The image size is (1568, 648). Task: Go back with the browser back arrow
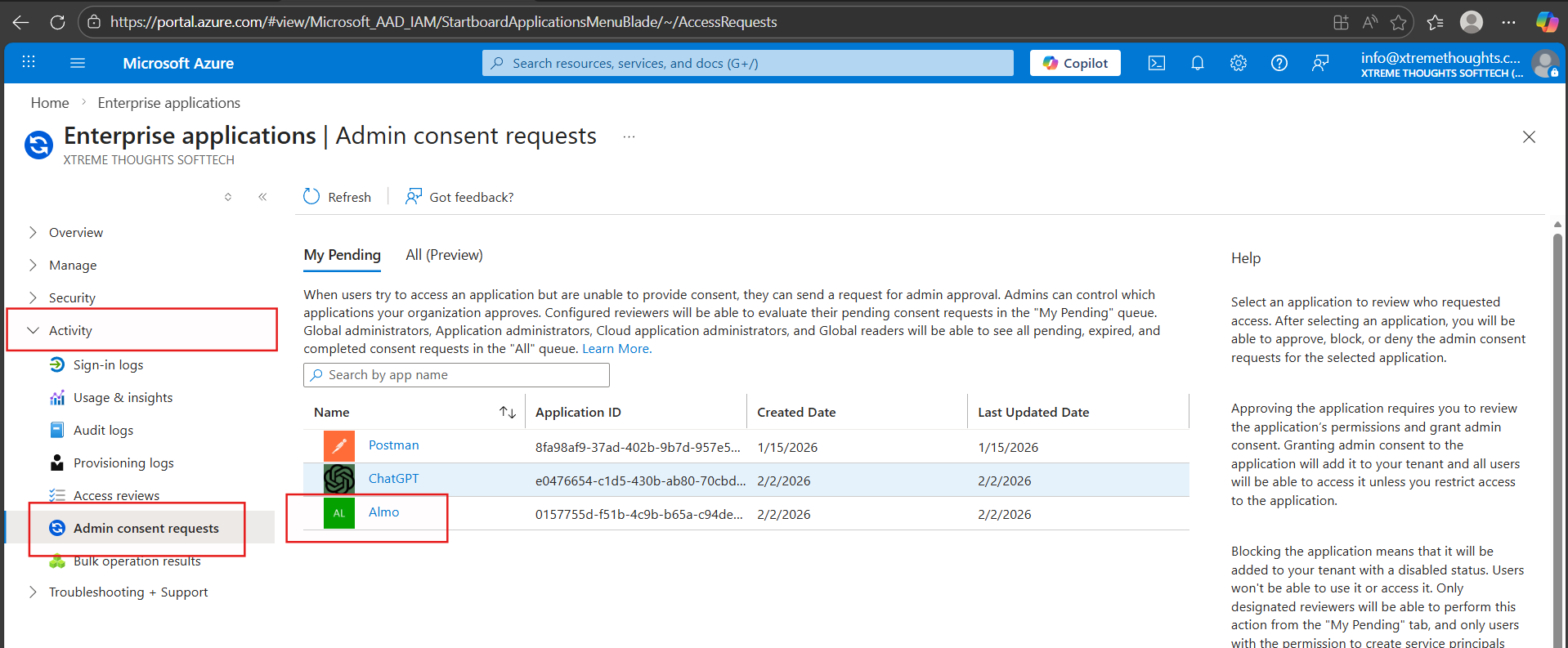tap(21, 22)
